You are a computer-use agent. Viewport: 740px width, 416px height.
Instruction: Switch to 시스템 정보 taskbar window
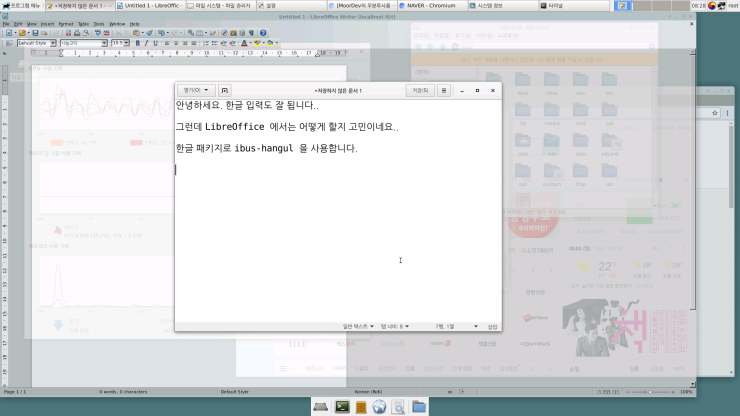click(x=503, y=6)
